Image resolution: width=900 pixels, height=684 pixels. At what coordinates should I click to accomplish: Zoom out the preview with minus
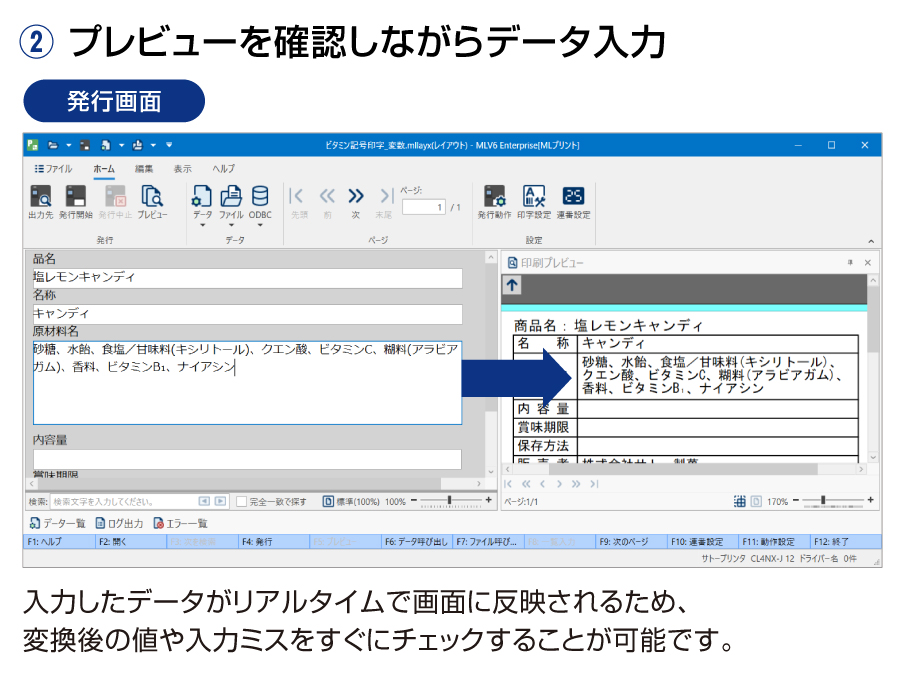(796, 500)
